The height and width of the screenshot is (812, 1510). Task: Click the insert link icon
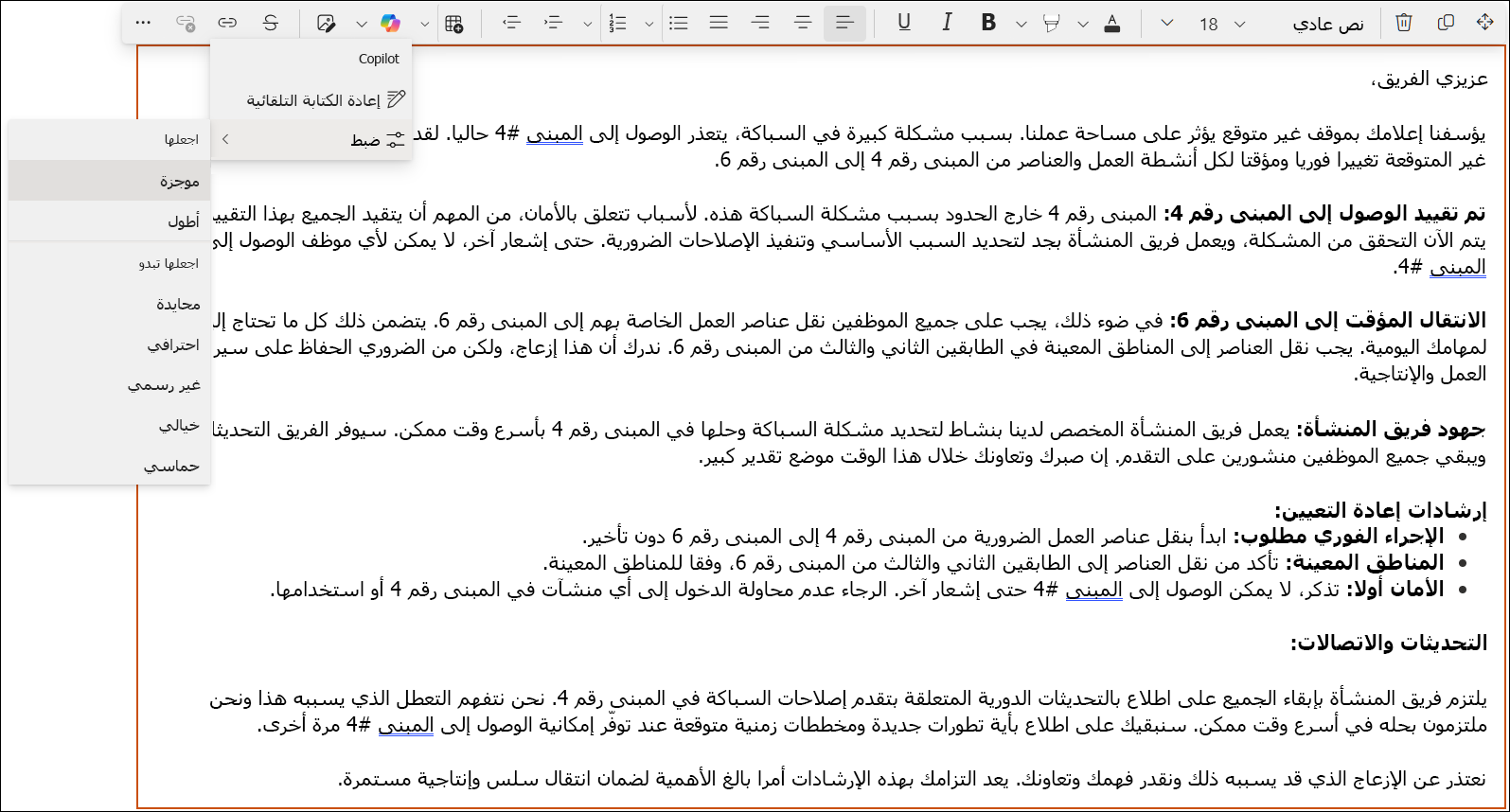pyautogui.click(x=227, y=23)
